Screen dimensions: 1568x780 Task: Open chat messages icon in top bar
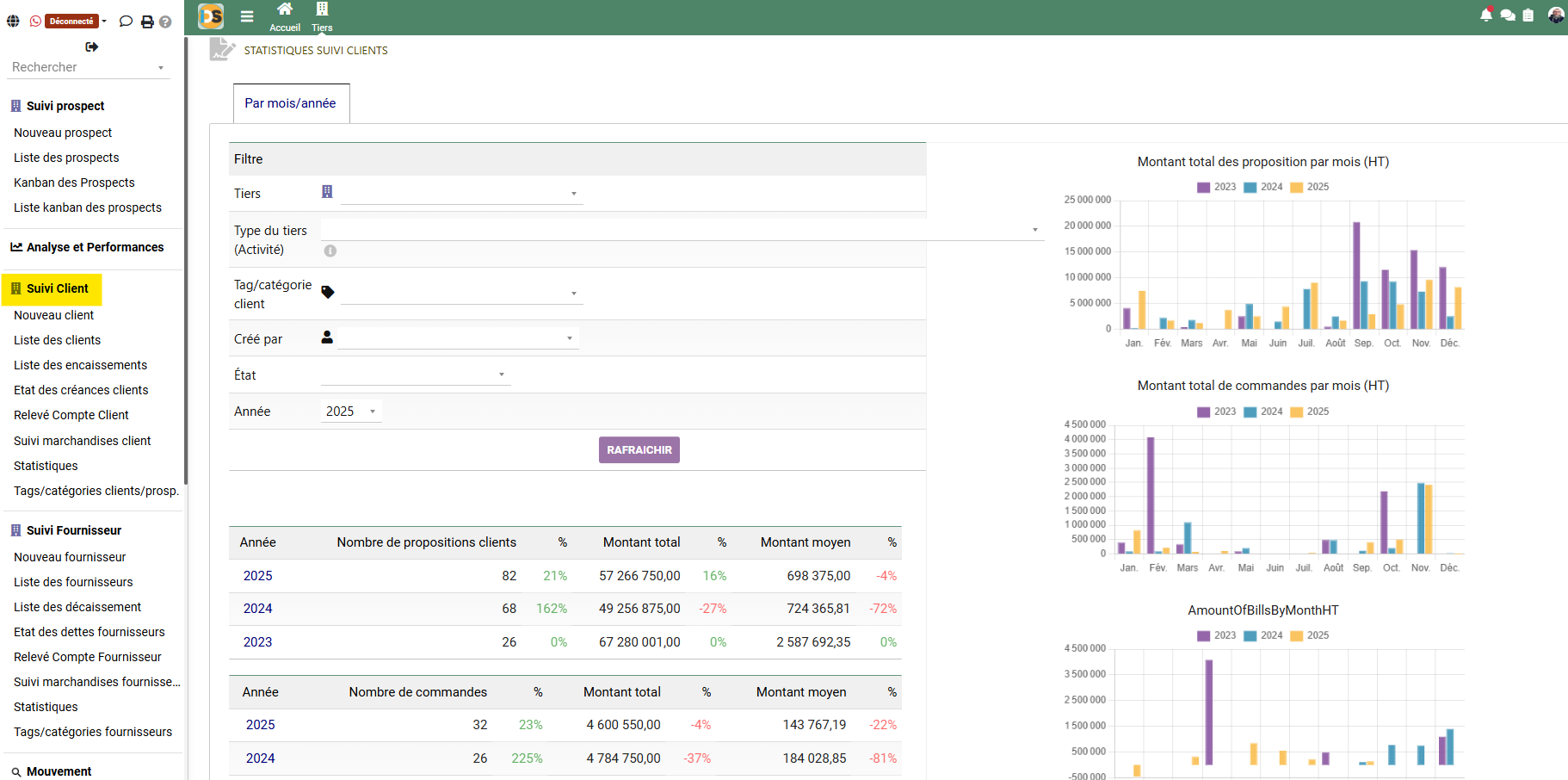(1508, 15)
